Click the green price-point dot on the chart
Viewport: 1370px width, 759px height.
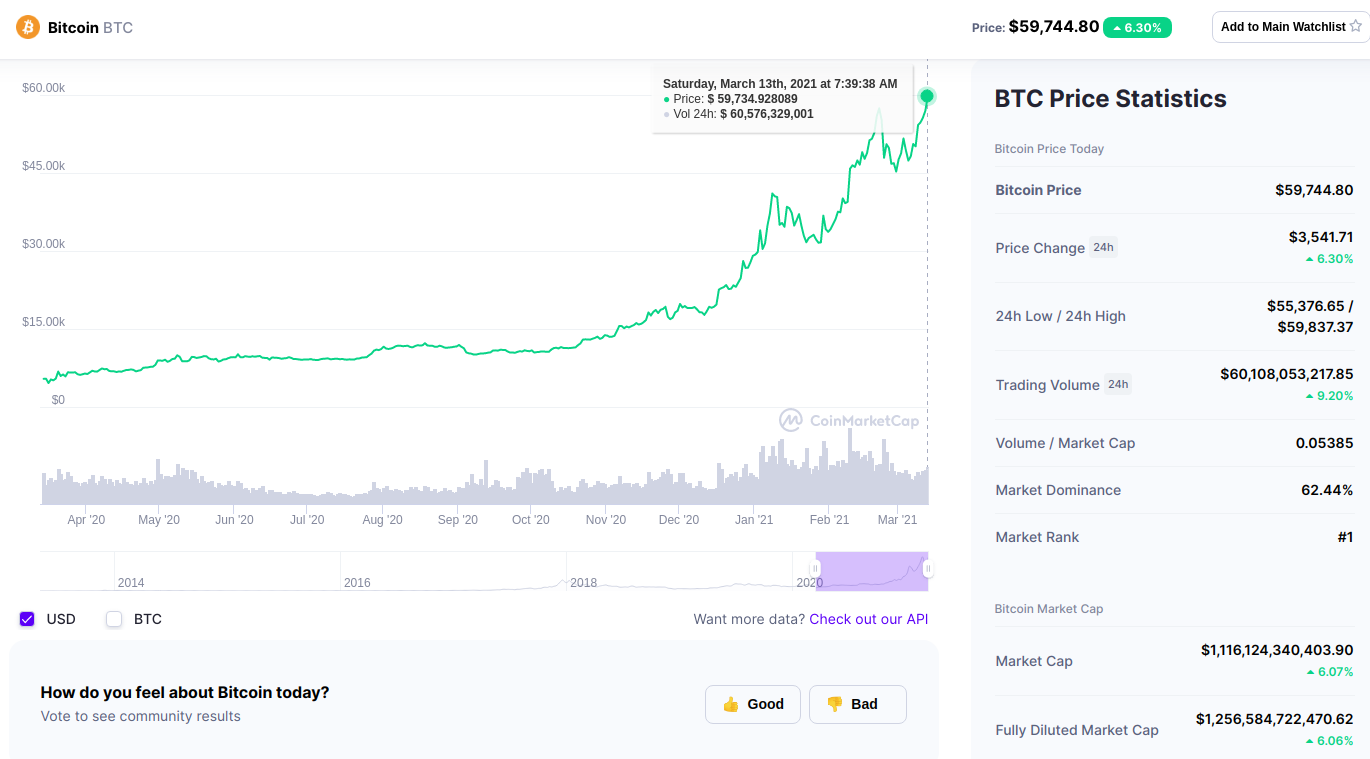[927, 96]
